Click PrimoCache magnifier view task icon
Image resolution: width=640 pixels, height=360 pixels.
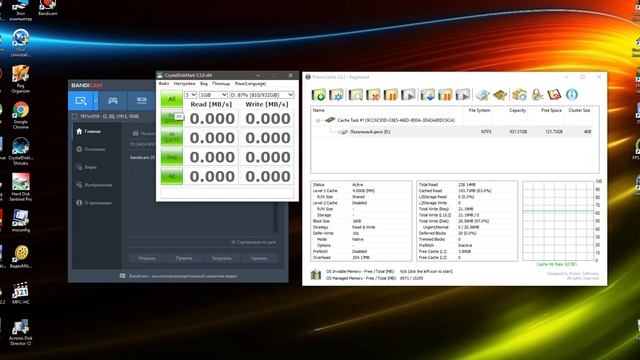point(355,95)
